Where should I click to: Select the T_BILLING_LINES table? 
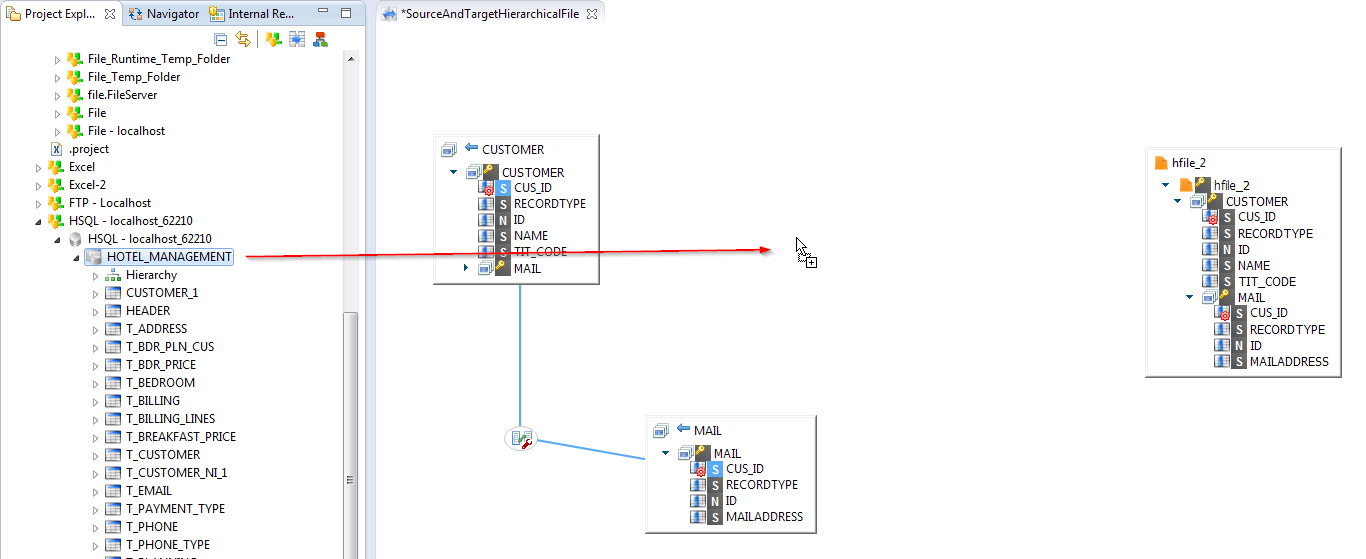click(170, 419)
